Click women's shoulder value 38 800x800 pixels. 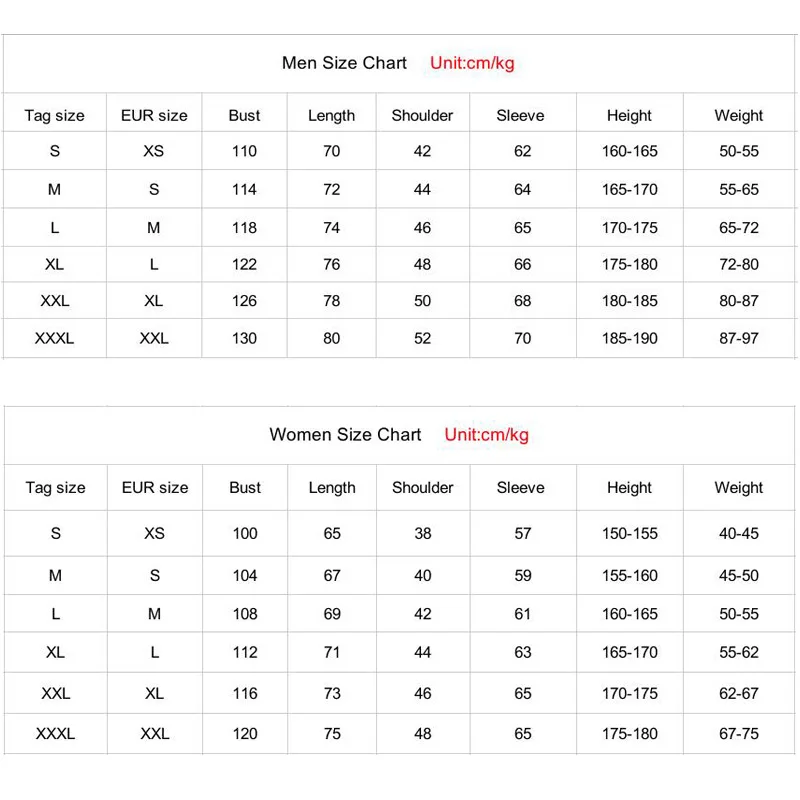422,533
